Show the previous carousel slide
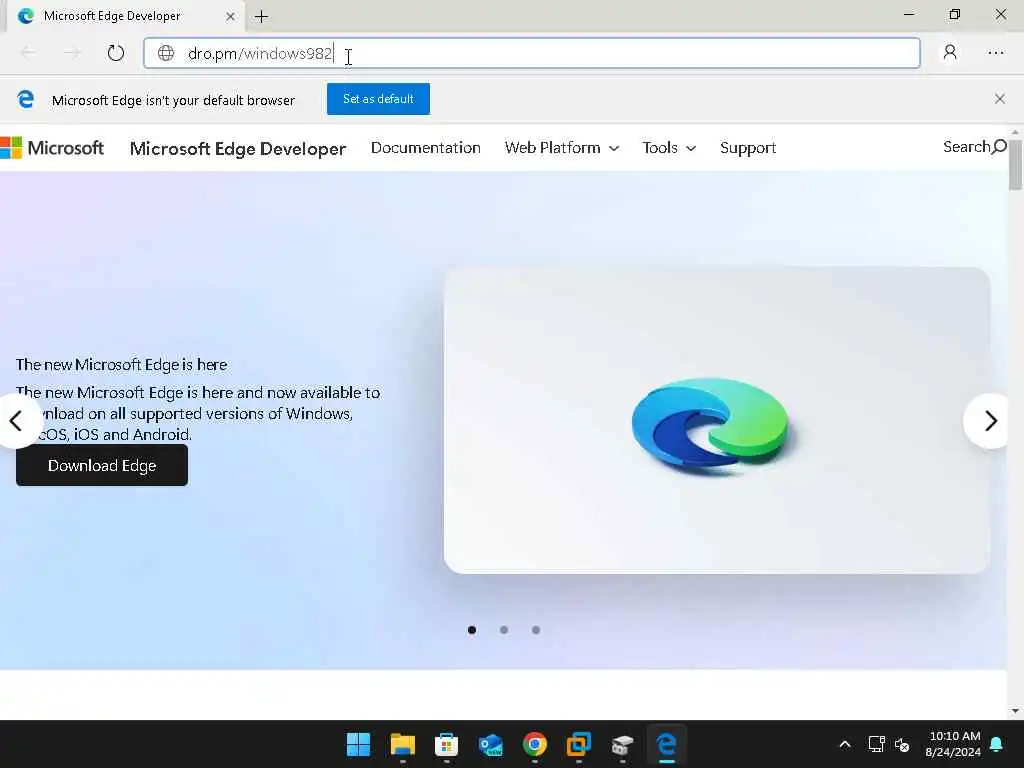This screenshot has width=1024, height=768. [x=16, y=421]
